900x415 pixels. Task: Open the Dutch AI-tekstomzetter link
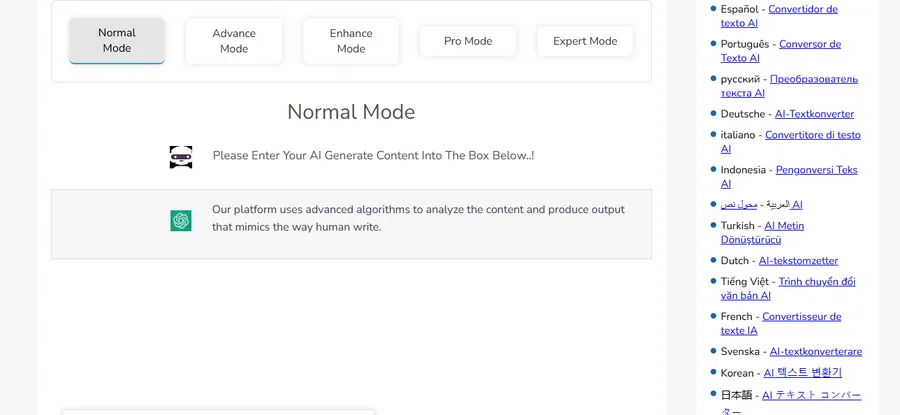tap(798, 261)
